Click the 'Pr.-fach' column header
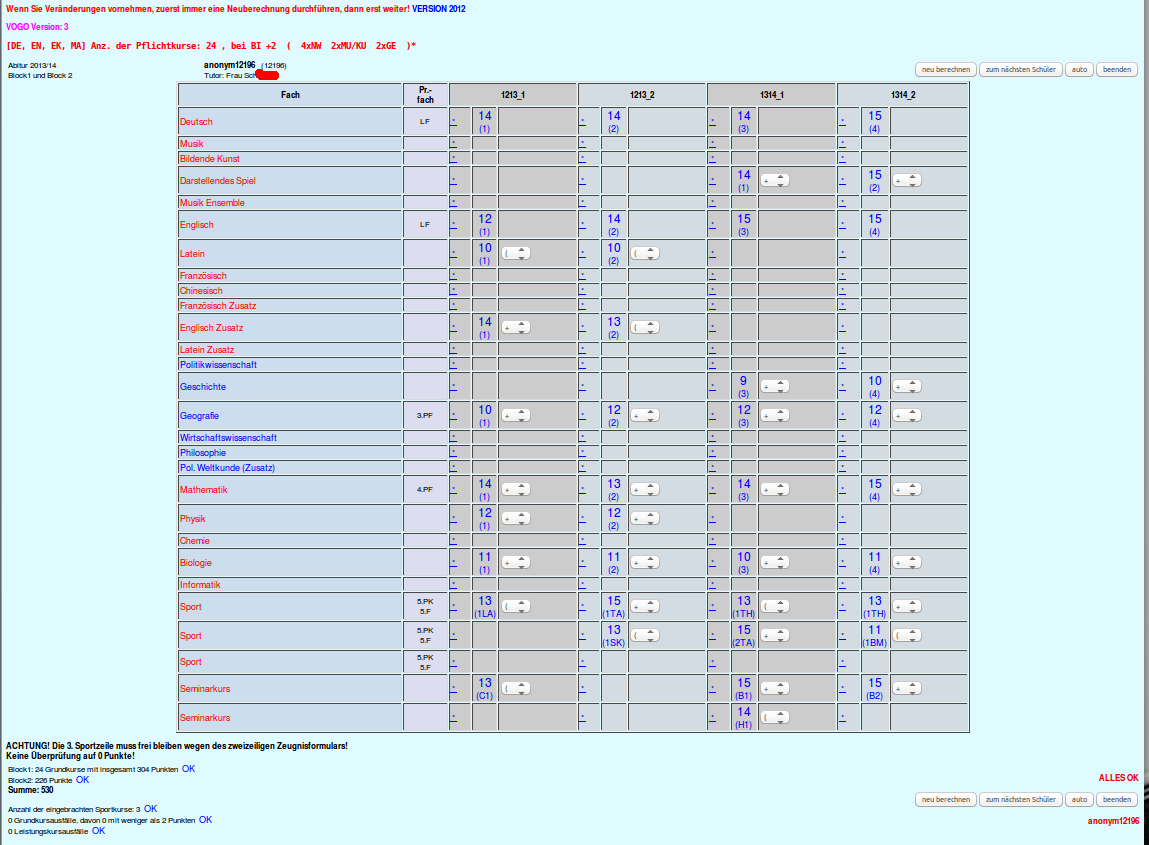This screenshot has width=1149, height=845. coord(425,95)
